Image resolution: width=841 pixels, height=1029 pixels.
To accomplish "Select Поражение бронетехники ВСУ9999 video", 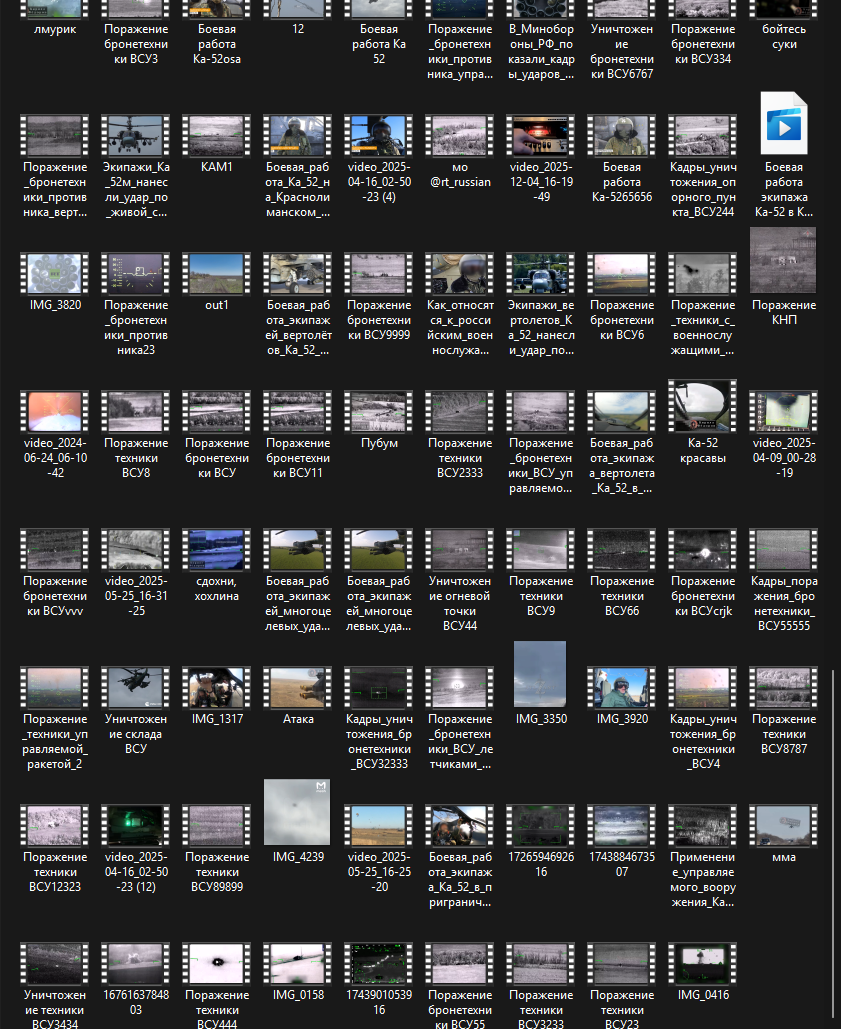I will [379, 297].
